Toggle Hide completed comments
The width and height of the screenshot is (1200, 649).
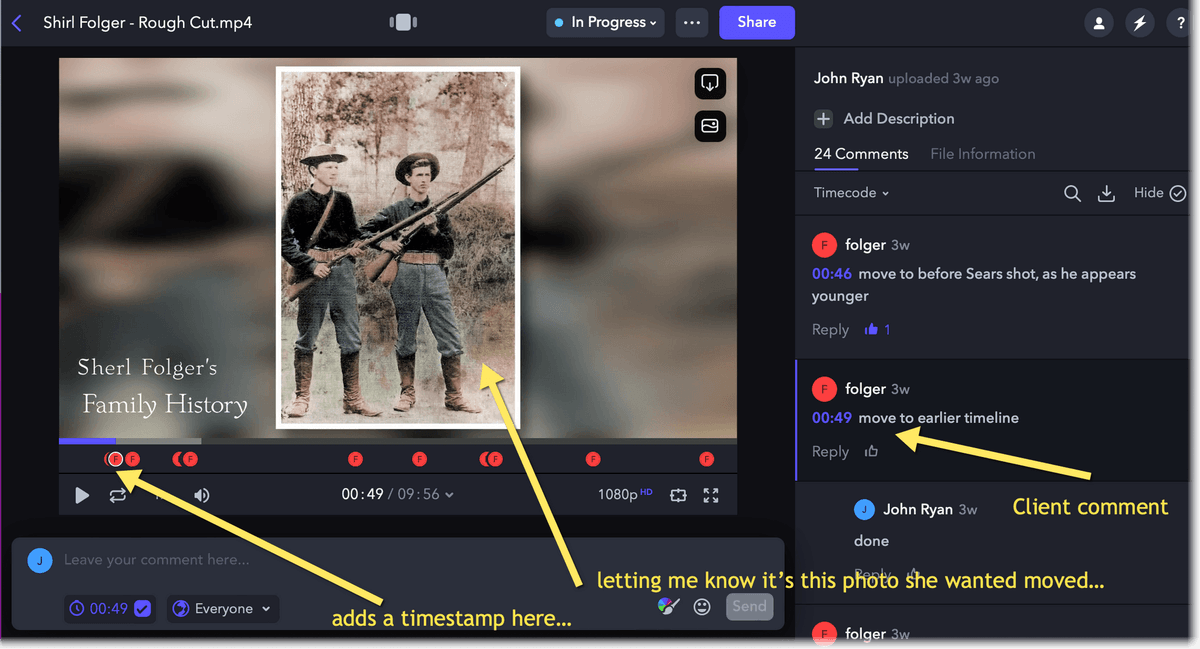point(1159,193)
